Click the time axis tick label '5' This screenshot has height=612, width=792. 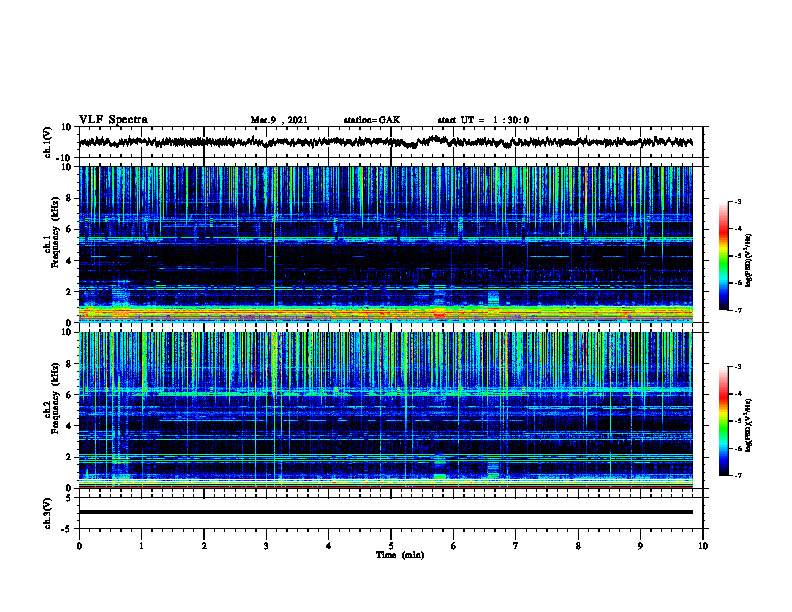click(391, 546)
